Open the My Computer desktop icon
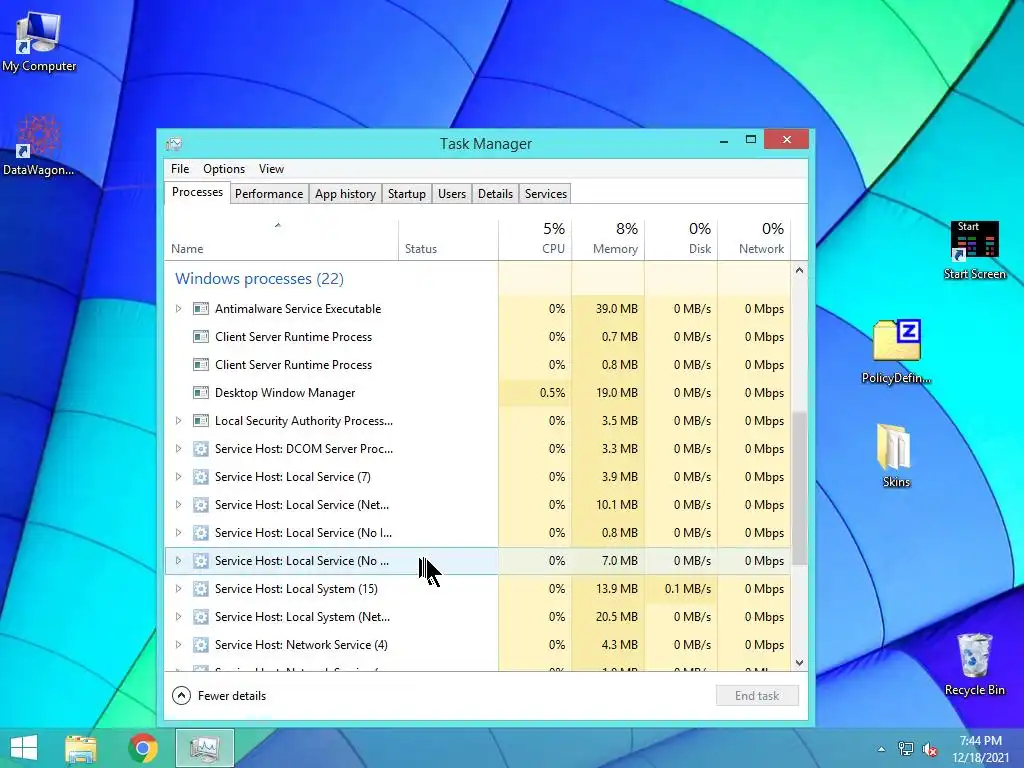Screen dimensions: 1024x768 click(x=38, y=42)
